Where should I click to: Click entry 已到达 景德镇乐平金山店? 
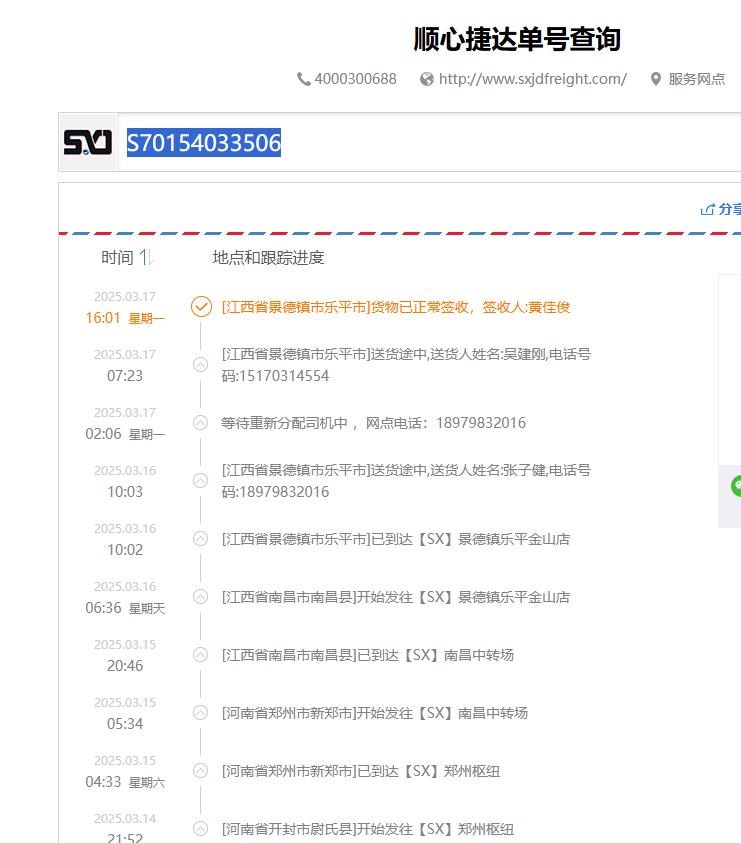396,539
